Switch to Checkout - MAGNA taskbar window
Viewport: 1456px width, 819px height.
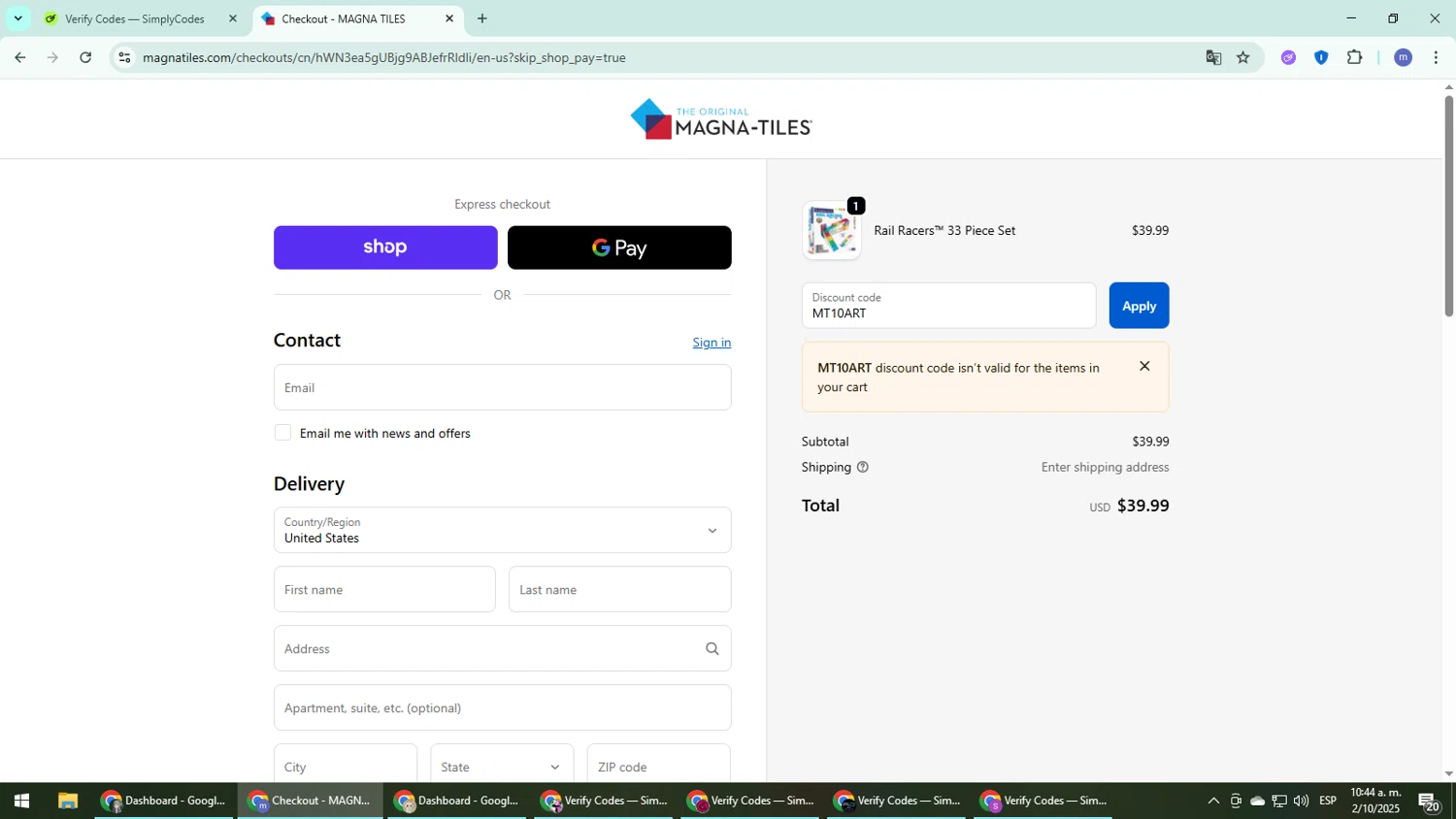[311, 801]
